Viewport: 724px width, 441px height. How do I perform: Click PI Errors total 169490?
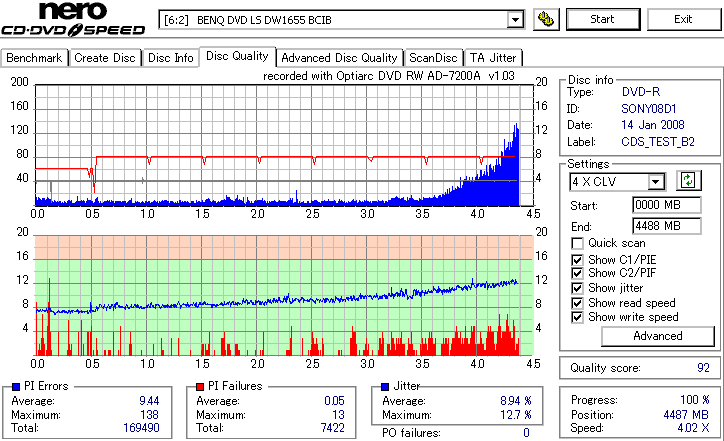[141, 428]
